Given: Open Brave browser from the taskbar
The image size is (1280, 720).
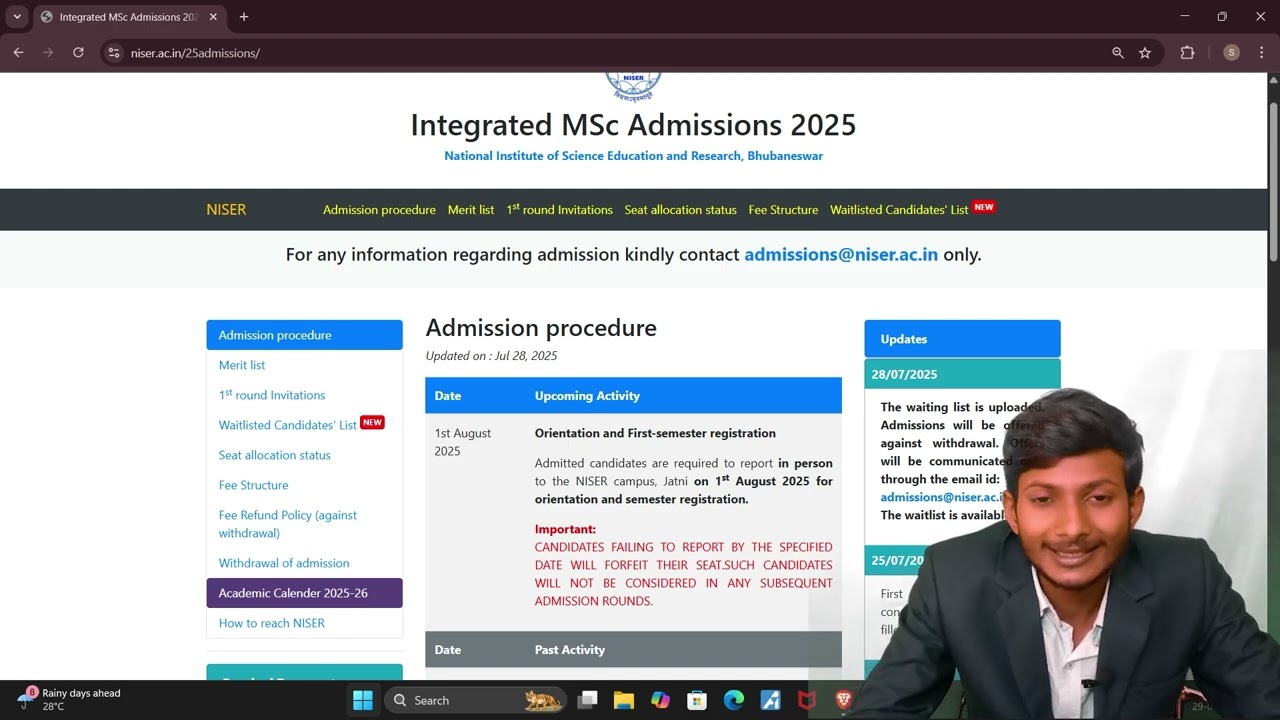Looking at the screenshot, I should tap(843, 700).
